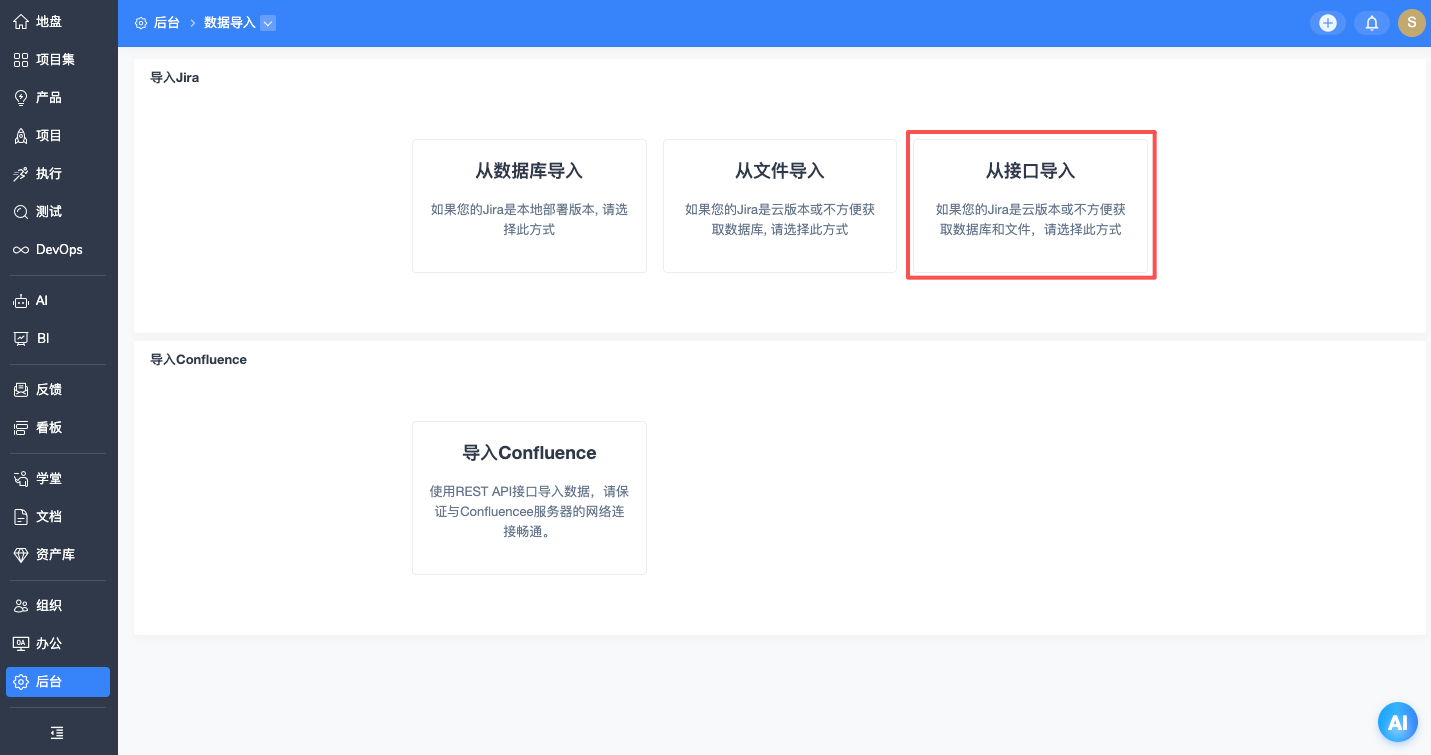Screen dimensions: 1431x755
Task: Open the DevOps section
Action: pos(58,249)
